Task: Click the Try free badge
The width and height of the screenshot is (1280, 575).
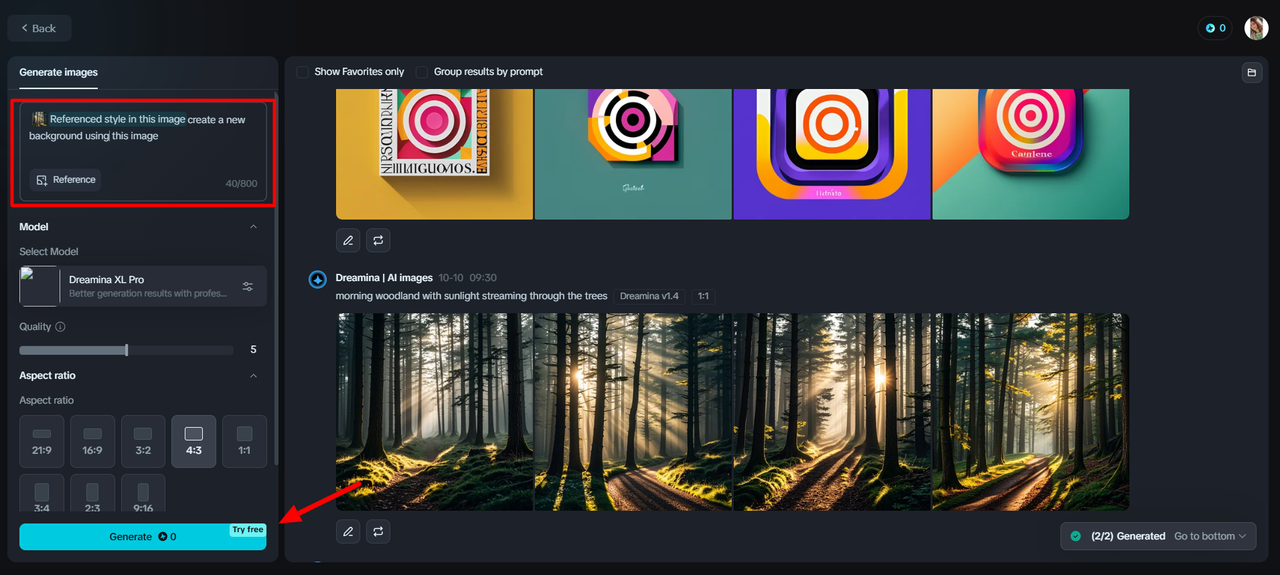Action: click(x=248, y=530)
